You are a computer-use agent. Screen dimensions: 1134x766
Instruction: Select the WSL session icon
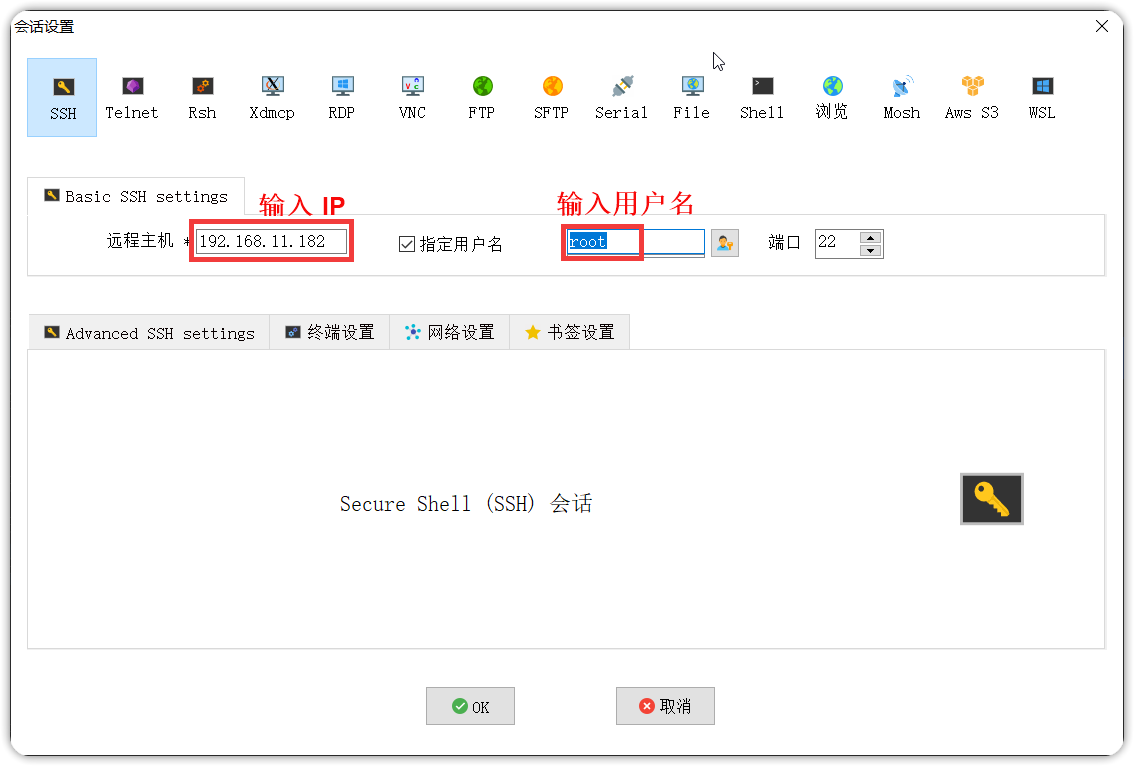(x=1041, y=98)
